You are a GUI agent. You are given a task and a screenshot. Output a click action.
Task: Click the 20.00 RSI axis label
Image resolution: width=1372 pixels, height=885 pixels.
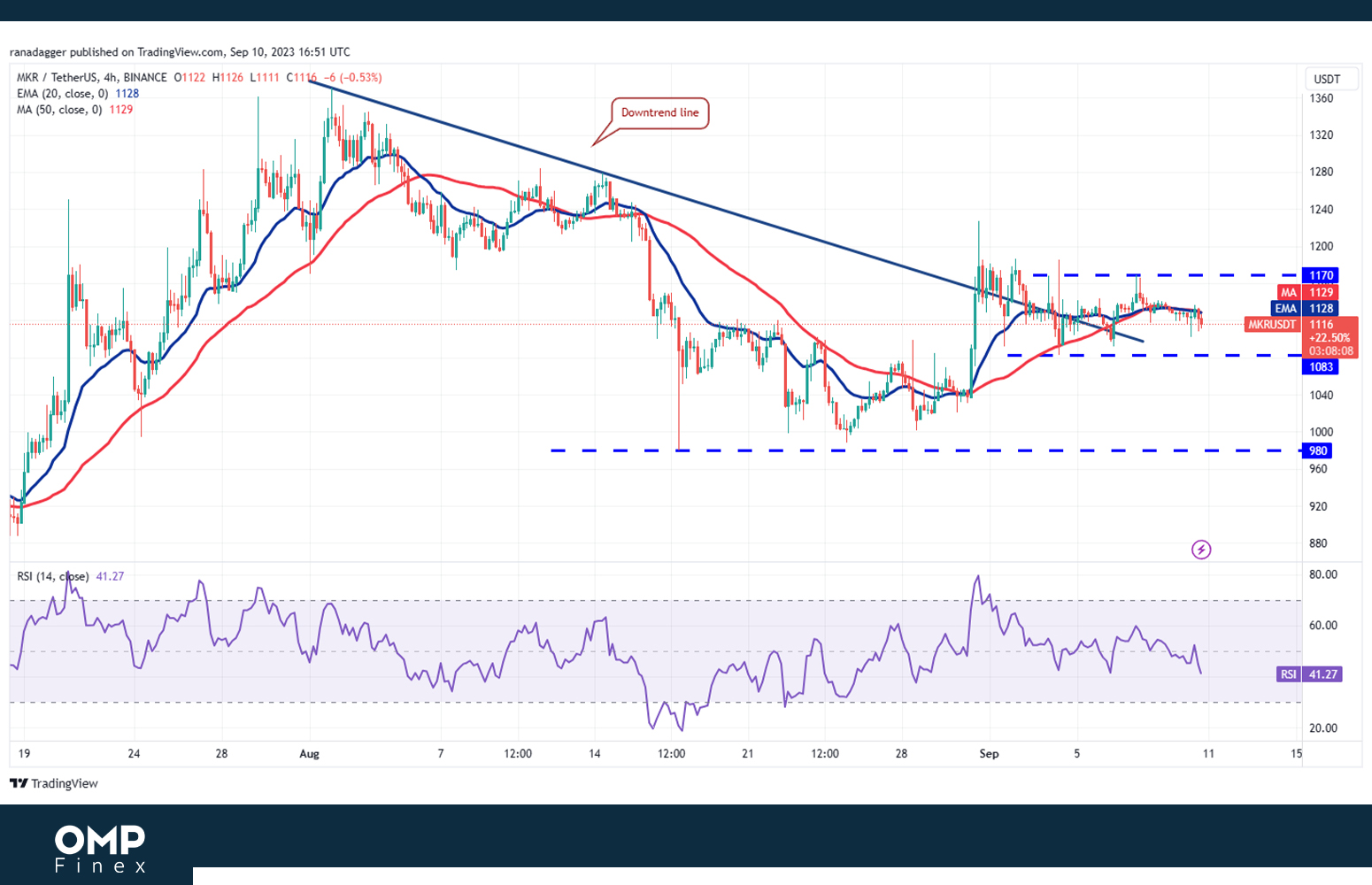(1323, 728)
